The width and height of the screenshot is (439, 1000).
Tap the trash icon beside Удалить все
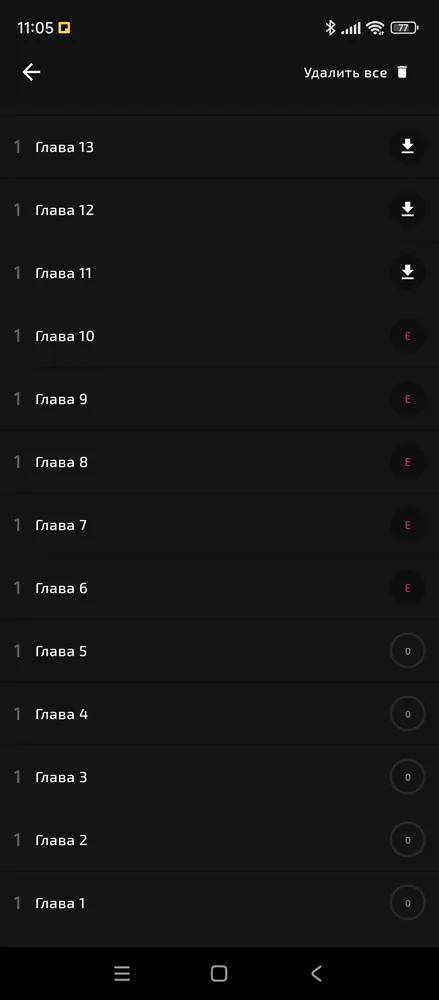402,72
